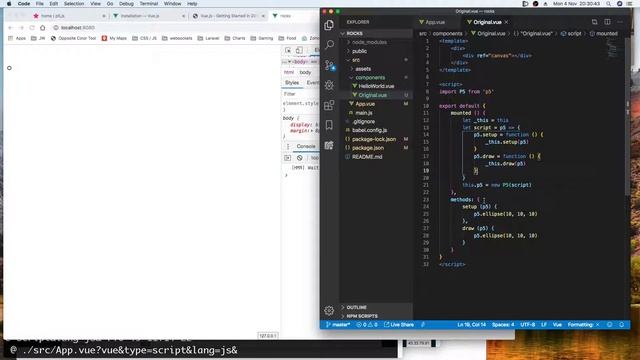This screenshot has height=360, width=640.
Task: Start Live Share from the status bar
Action: point(399,325)
